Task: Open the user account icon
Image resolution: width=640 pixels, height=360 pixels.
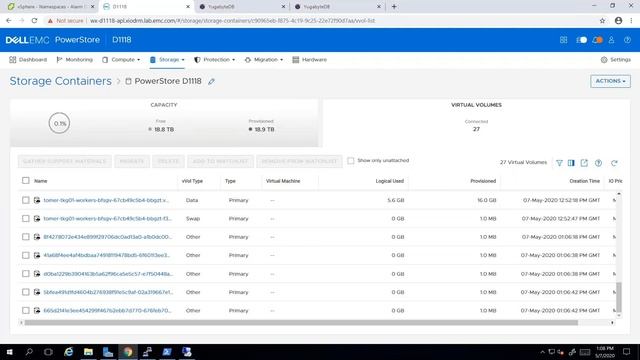Action: pyautogui.click(x=611, y=40)
